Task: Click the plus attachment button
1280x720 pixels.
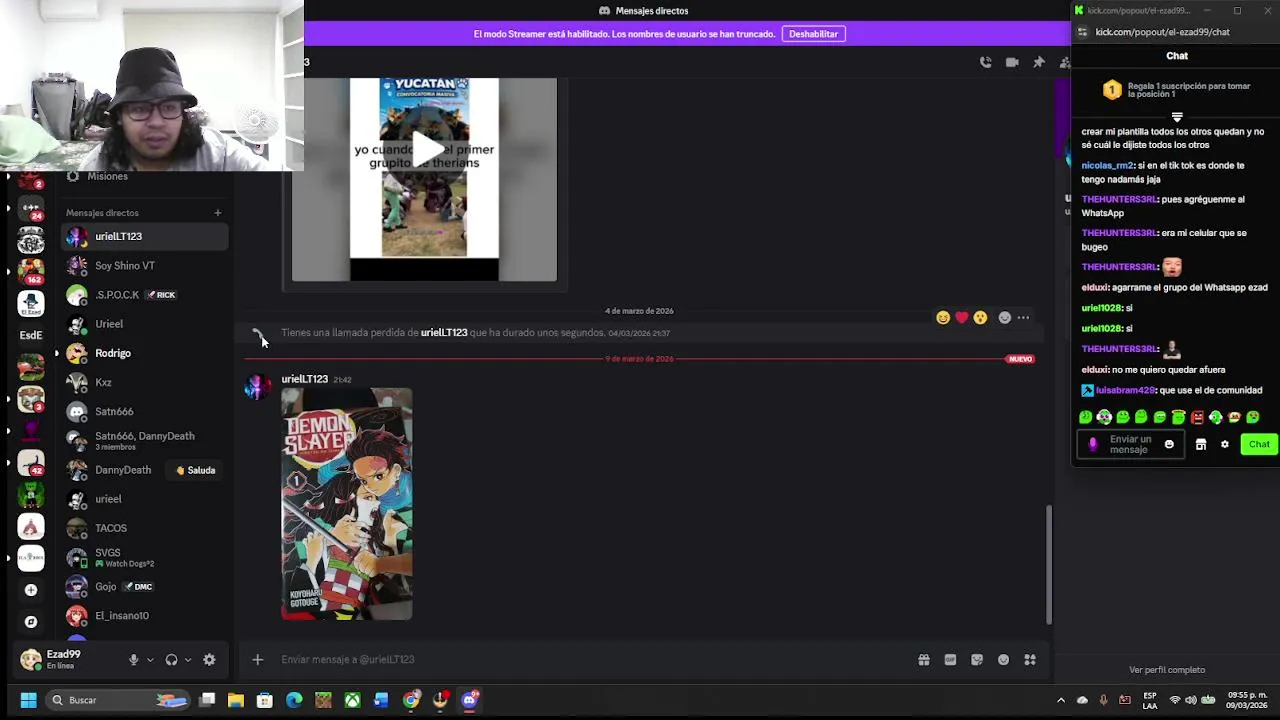Action: pos(257,660)
